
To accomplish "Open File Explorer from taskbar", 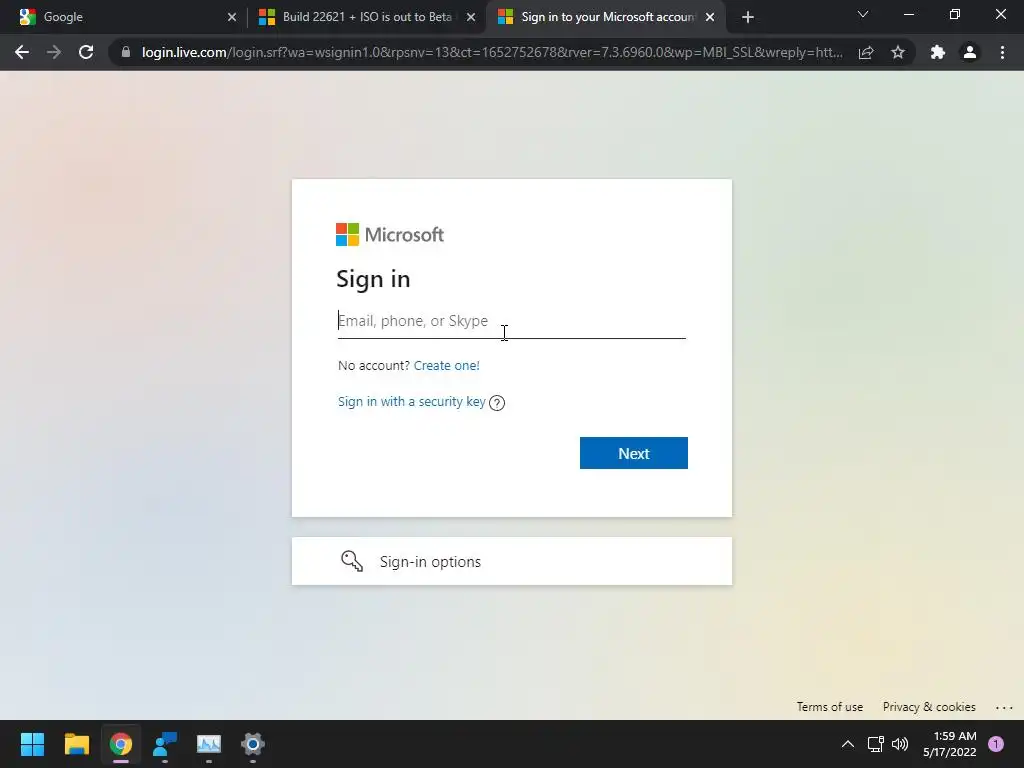I will coord(76,744).
